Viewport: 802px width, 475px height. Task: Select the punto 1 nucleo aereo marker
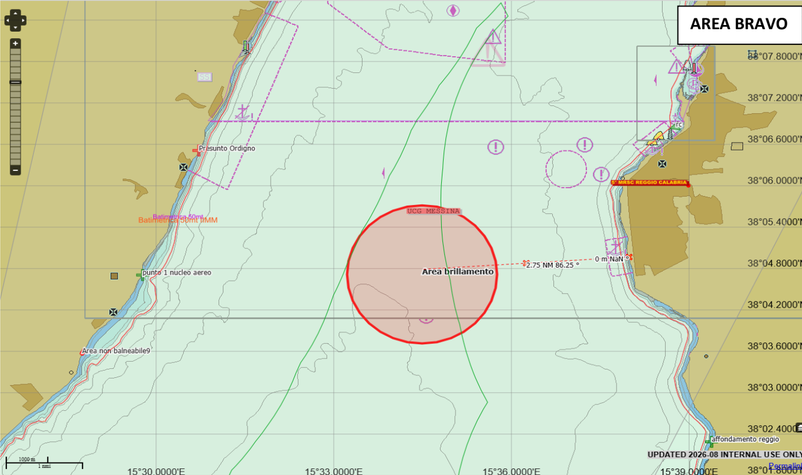coord(140,276)
